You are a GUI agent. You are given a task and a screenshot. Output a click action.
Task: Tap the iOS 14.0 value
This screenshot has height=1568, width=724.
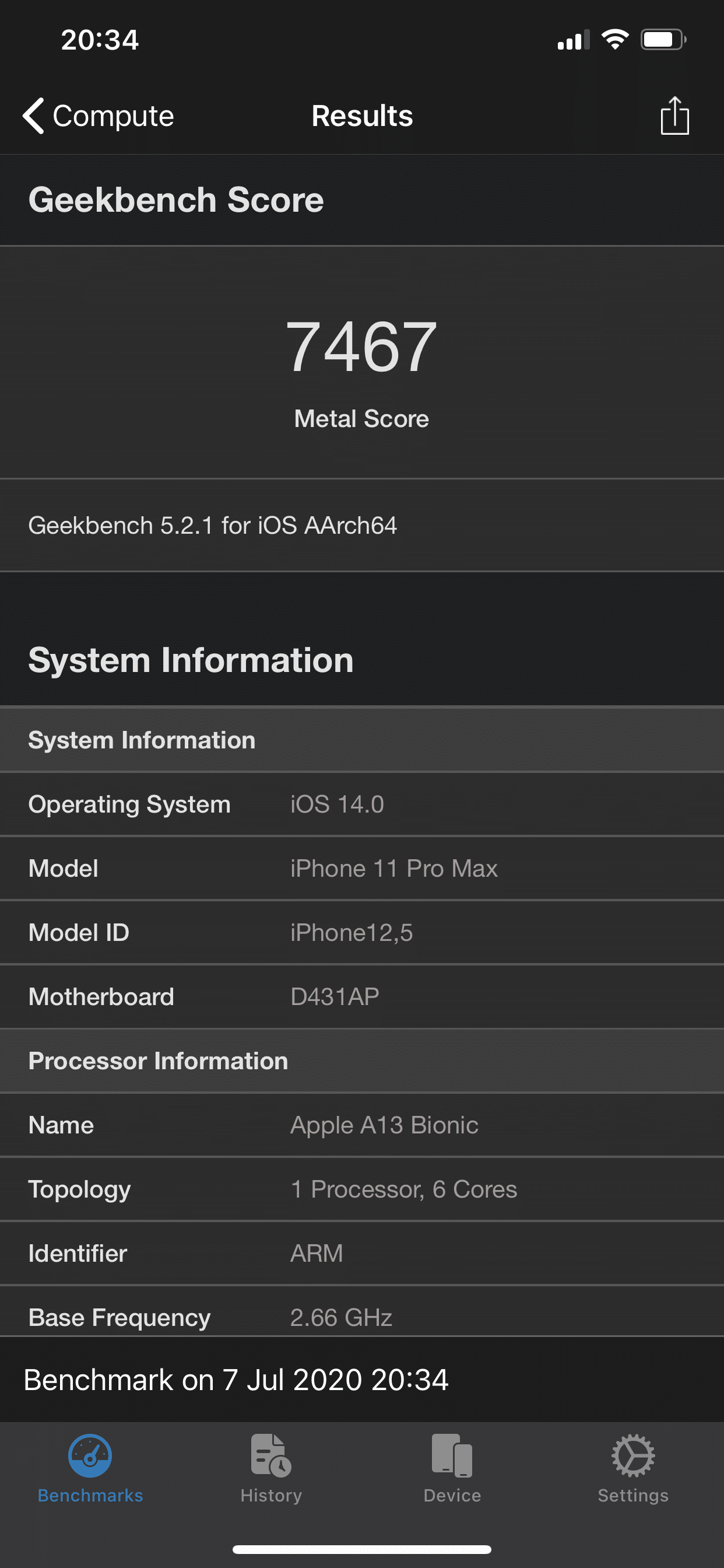[x=337, y=804]
